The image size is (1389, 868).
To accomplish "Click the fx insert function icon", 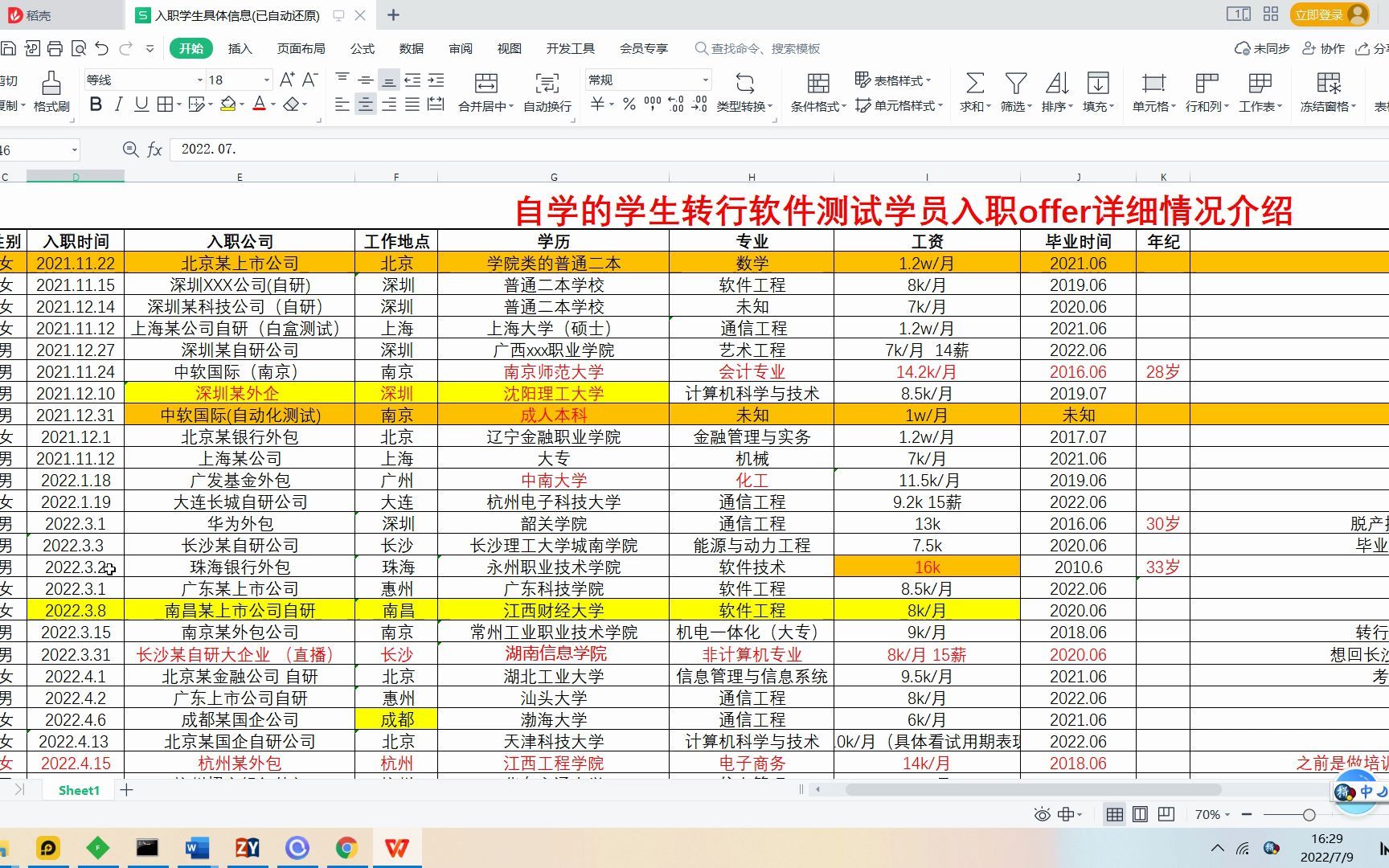I will tap(154, 149).
